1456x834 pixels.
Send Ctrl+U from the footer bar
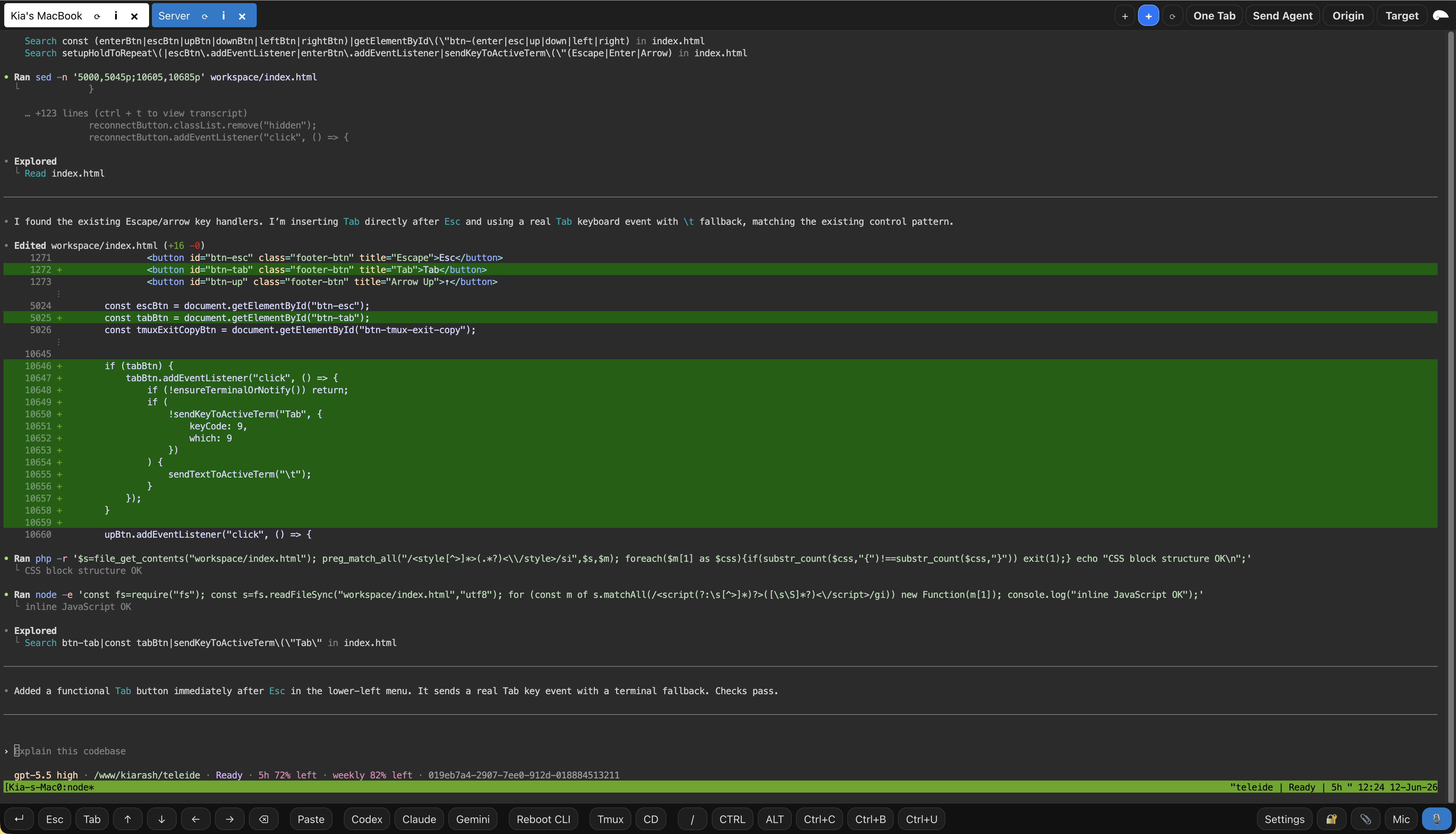coord(921,819)
